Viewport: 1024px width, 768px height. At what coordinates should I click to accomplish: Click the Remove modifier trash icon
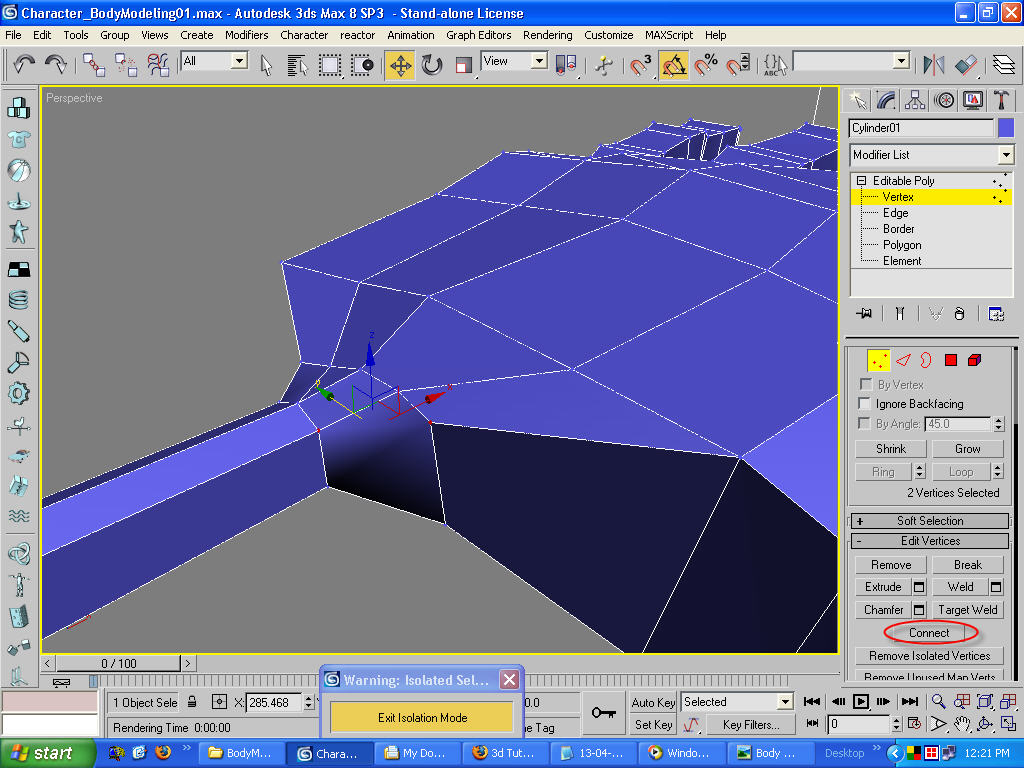tap(959, 313)
